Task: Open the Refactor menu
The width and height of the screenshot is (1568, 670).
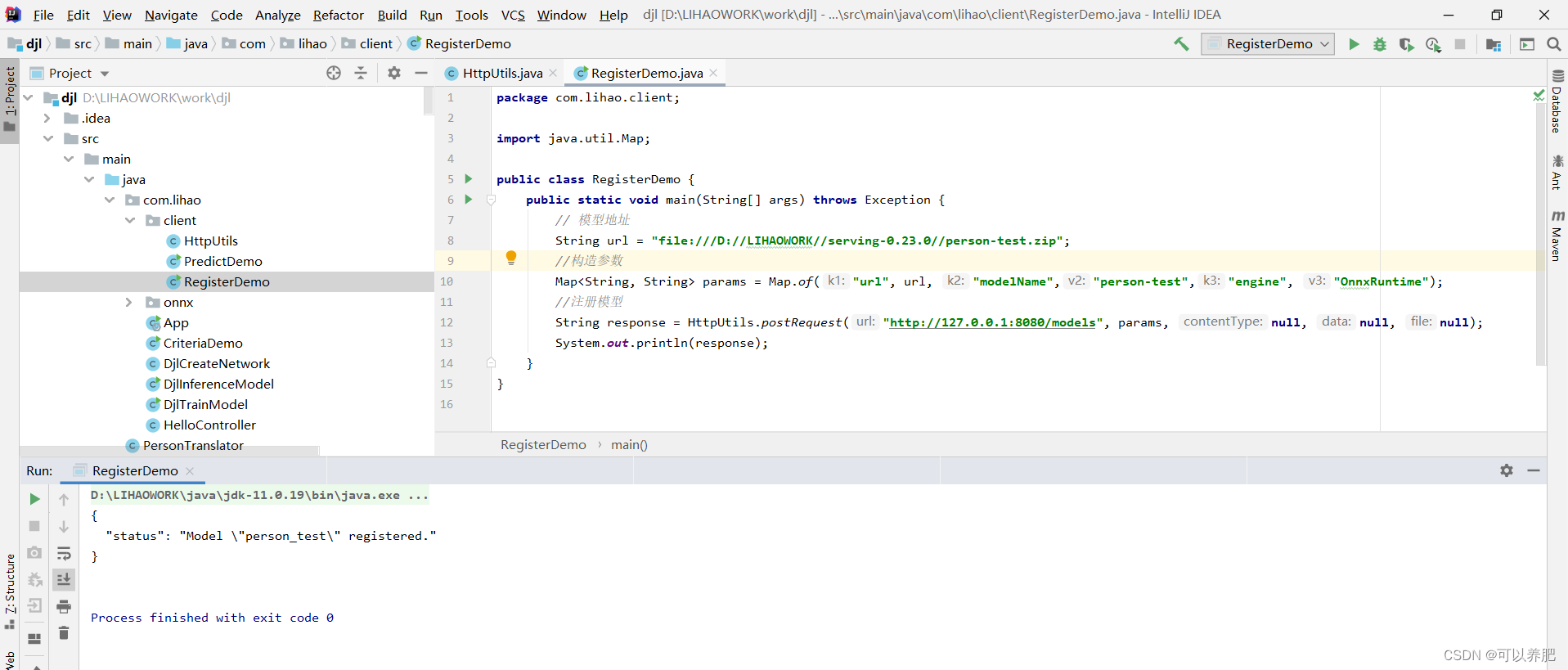Action: [338, 15]
